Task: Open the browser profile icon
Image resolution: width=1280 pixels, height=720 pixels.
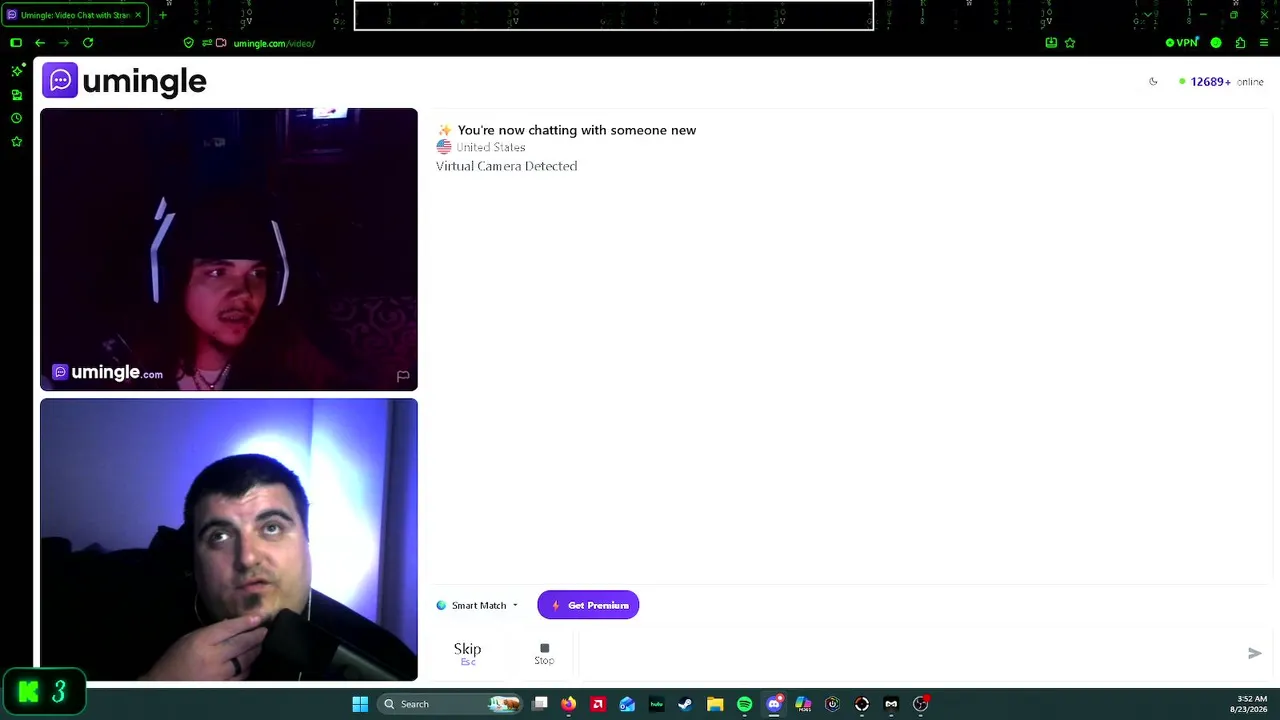Action: tap(1216, 43)
